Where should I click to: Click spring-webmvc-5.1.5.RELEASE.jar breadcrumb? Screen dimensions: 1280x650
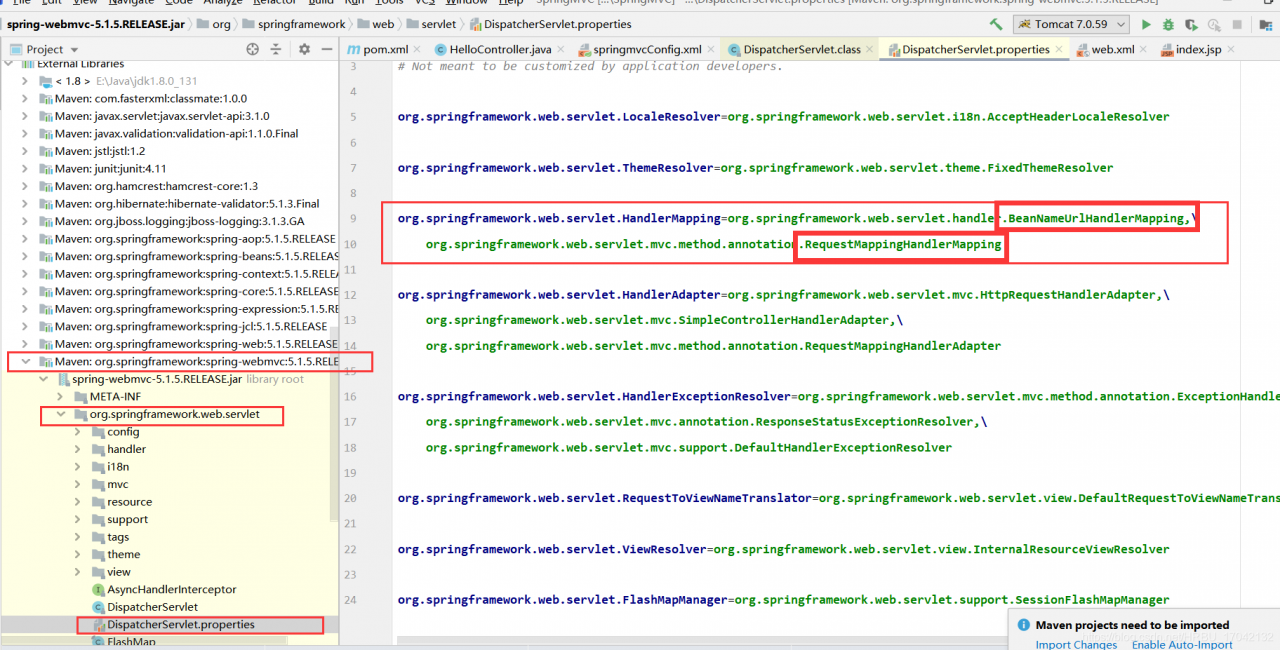[x=94, y=24]
